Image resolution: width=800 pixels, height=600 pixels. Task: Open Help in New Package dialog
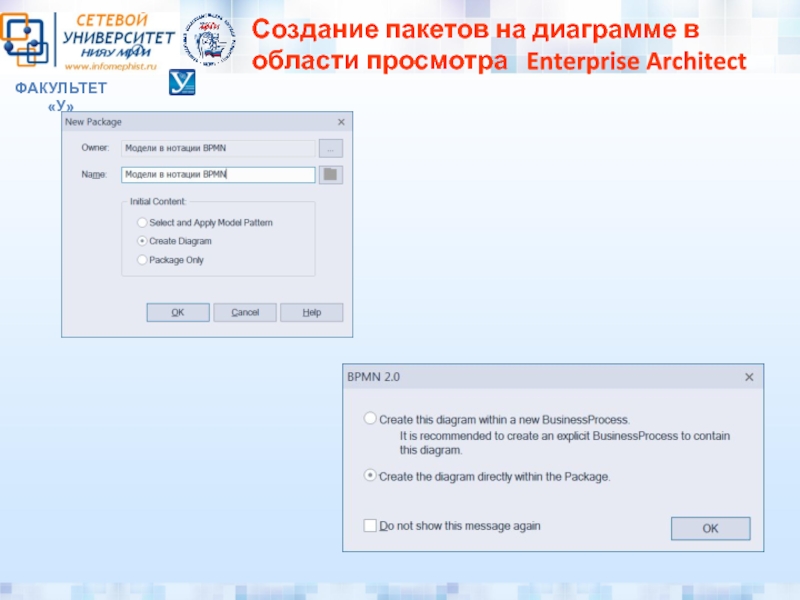312,312
